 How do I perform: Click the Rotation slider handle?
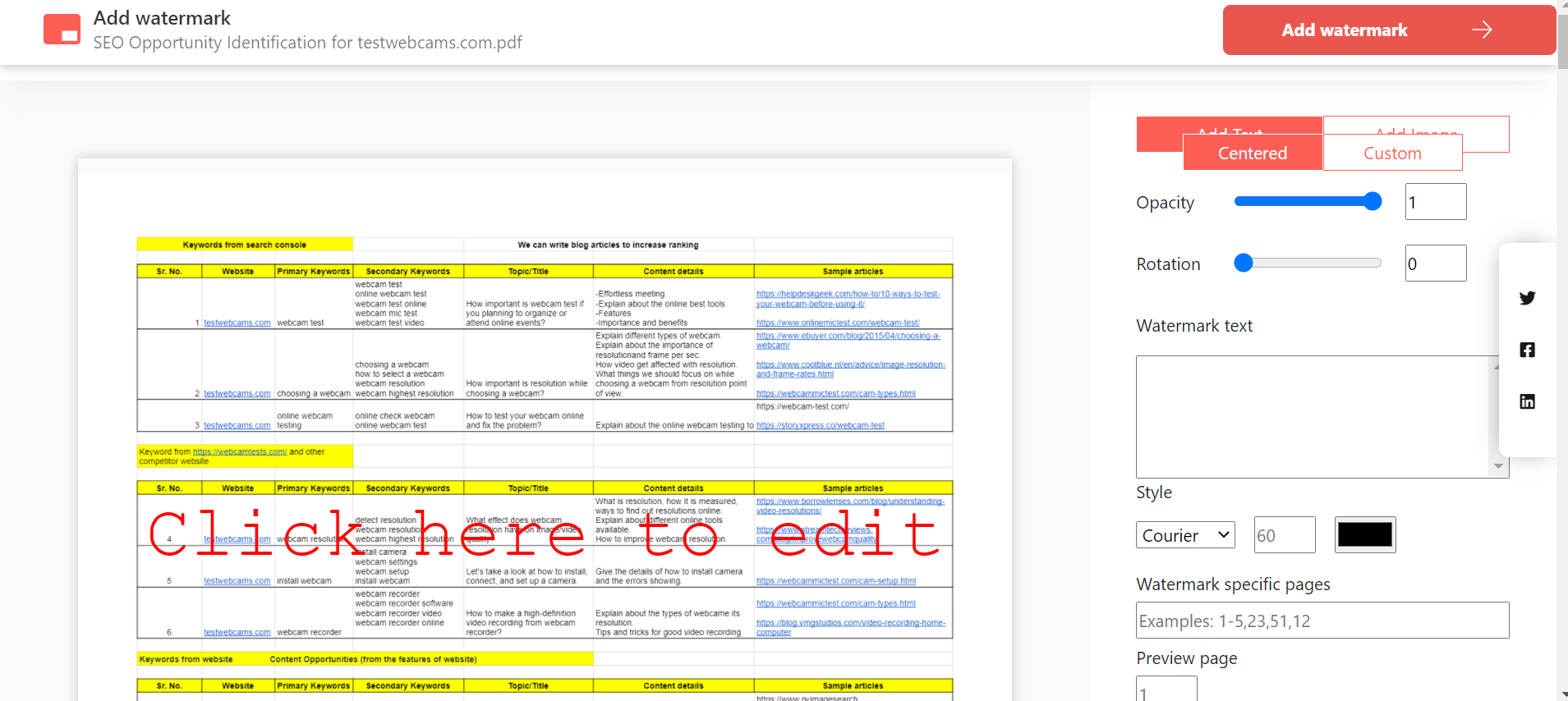coord(1244,263)
